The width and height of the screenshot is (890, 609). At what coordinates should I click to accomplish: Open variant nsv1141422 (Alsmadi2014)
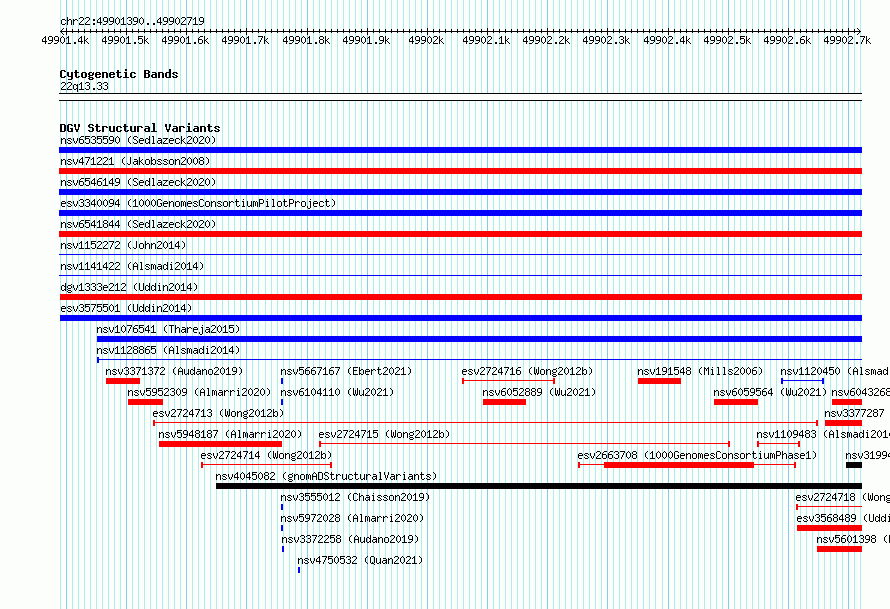point(132,266)
